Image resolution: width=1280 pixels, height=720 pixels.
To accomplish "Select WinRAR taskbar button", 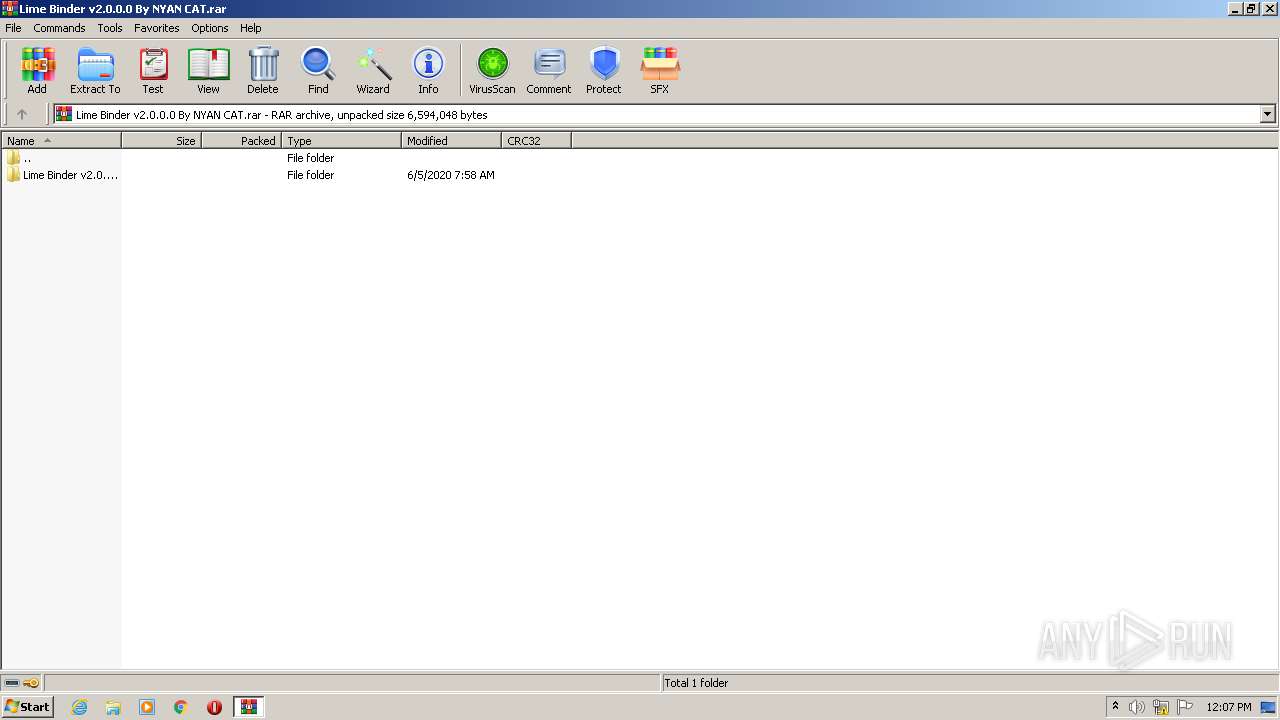I will click(249, 707).
